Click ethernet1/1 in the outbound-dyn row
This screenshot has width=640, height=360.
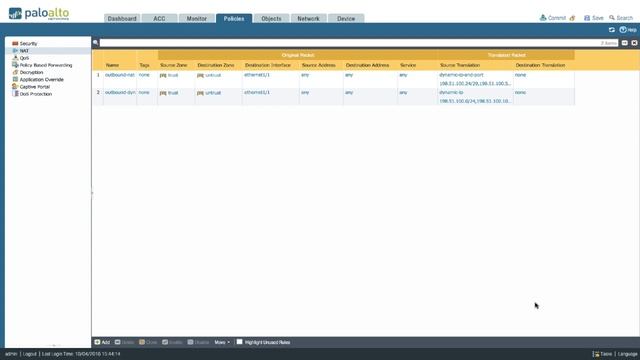[x=257, y=93]
